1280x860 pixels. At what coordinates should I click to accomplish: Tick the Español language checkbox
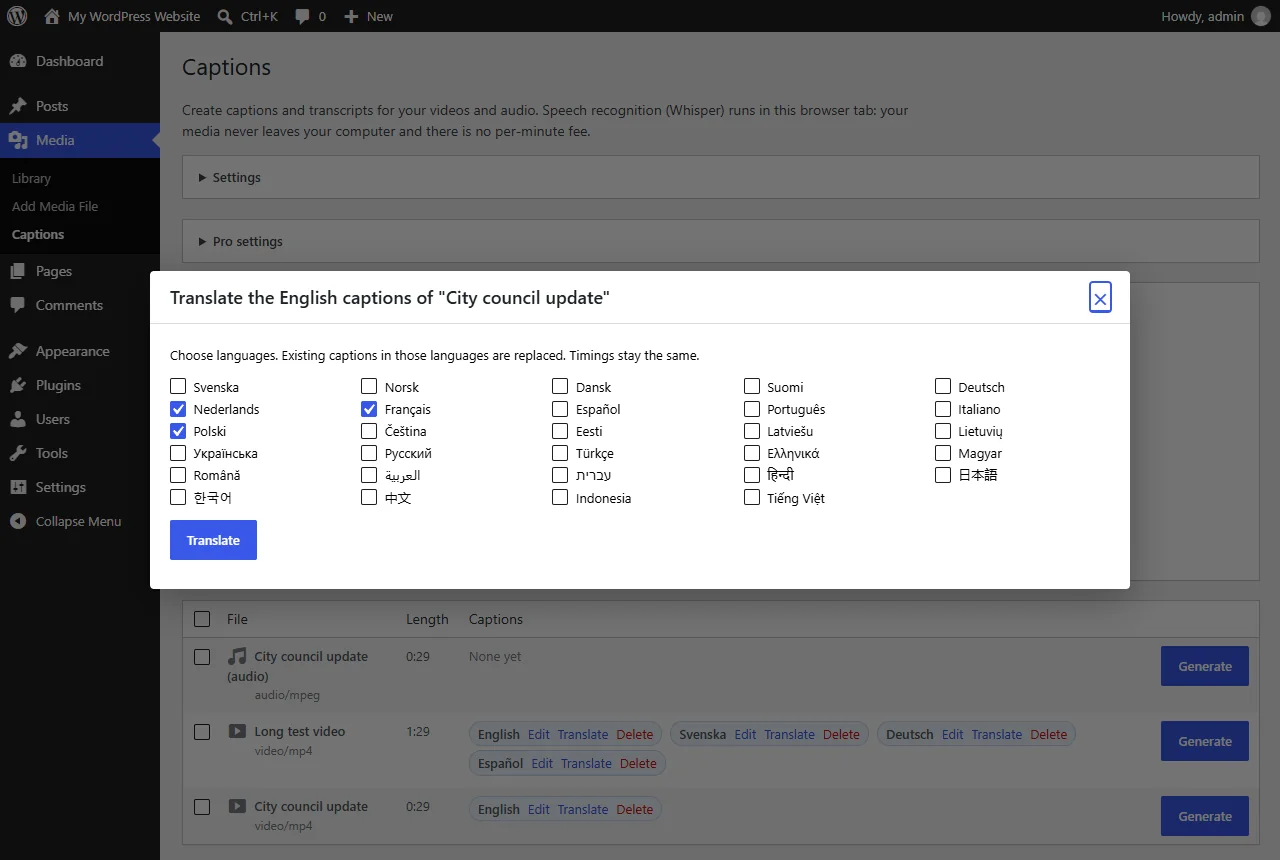(x=560, y=409)
